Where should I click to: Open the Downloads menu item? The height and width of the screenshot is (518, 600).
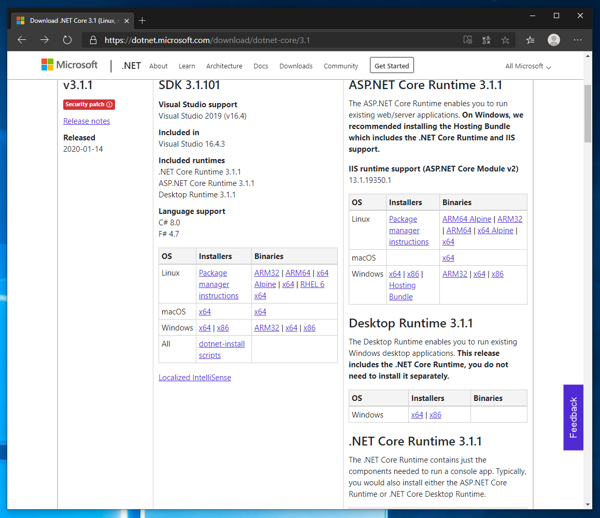pos(296,66)
